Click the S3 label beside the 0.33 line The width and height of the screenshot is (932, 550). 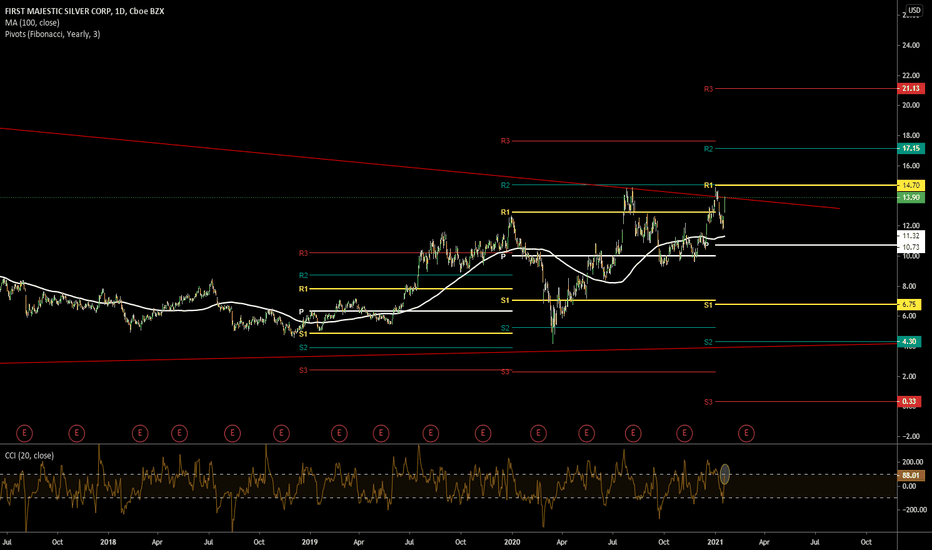tap(709, 403)
